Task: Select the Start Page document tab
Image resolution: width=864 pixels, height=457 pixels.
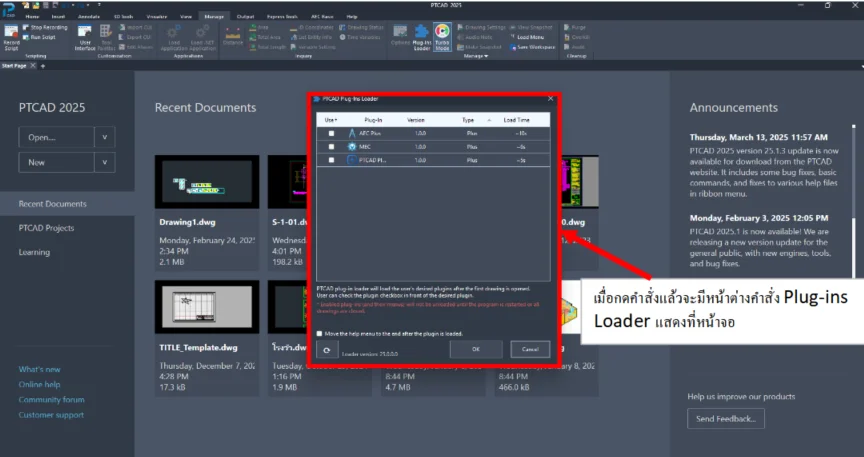Action: [14, 66]
